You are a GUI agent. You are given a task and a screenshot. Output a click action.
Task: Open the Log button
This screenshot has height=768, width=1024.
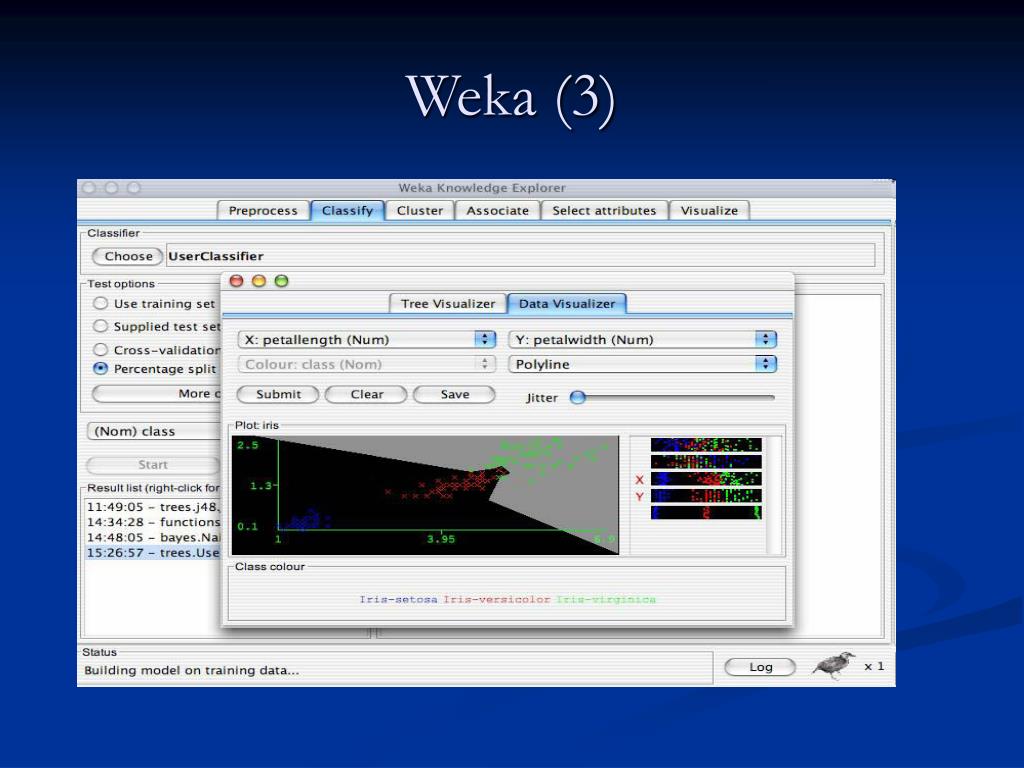760,667
